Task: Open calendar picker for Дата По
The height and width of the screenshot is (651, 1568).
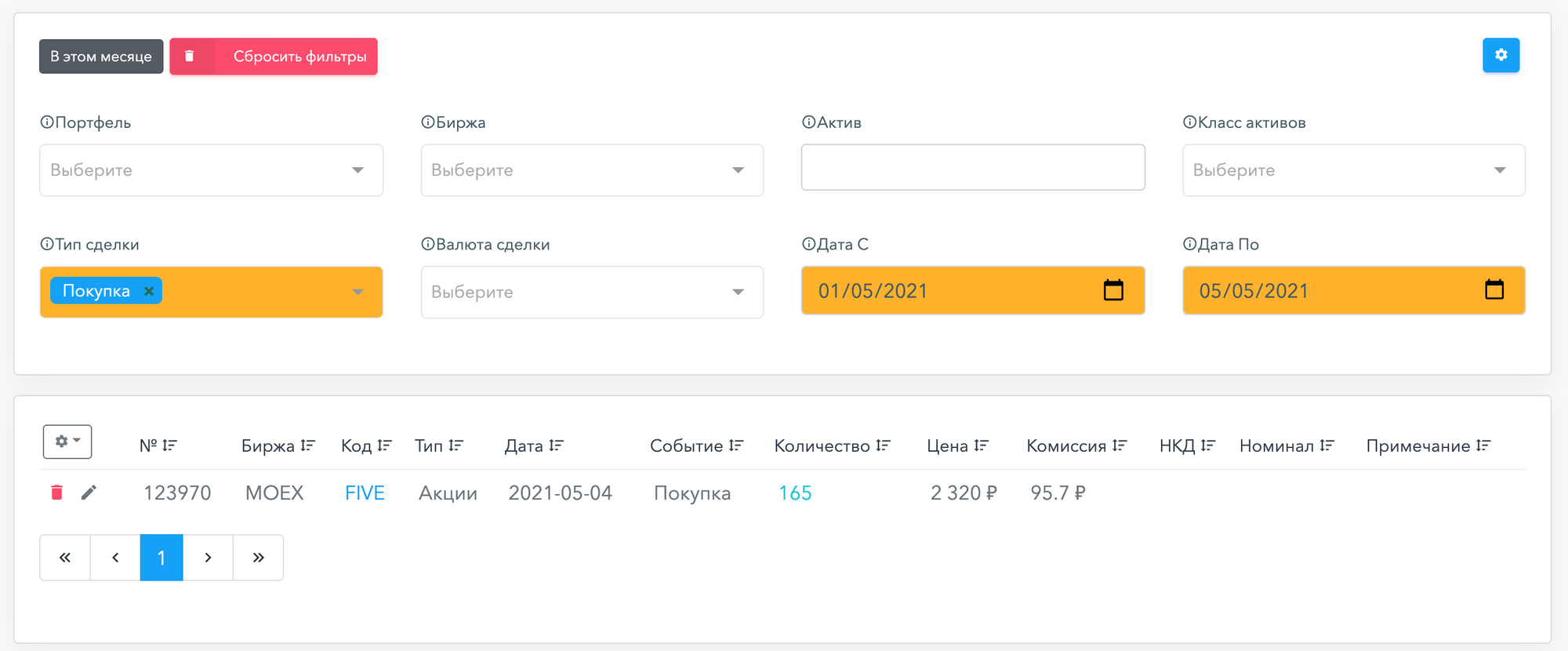Action: (x=1494, y=290)
